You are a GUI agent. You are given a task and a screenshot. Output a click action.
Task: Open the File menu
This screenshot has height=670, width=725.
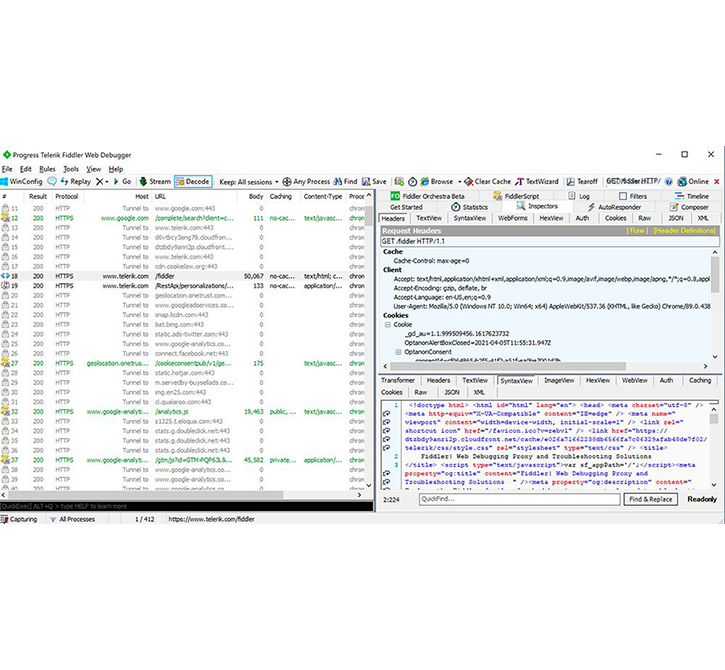pyautogui.click(x=7, y=169)
